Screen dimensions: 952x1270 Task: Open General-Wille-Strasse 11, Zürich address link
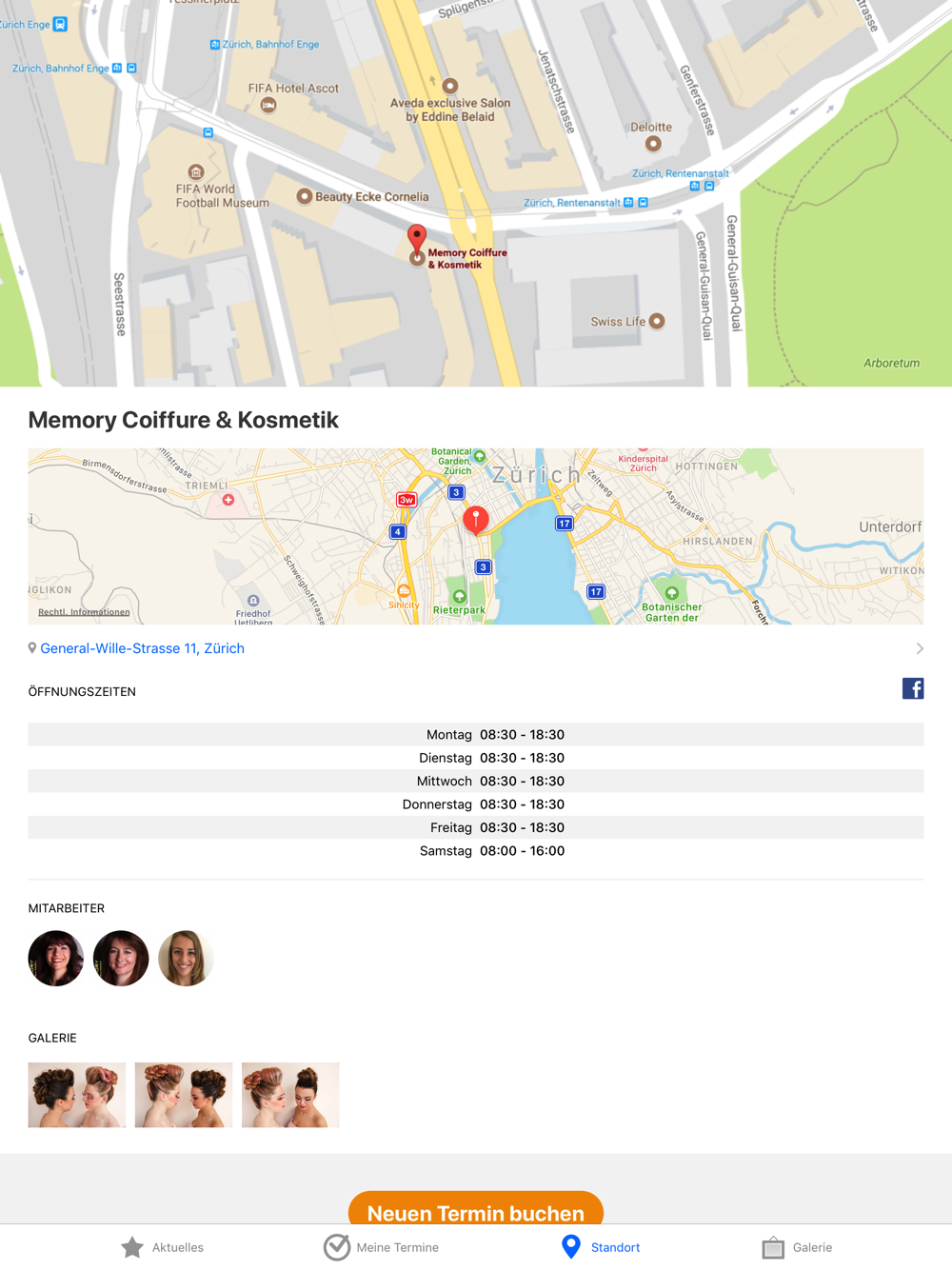143,648
